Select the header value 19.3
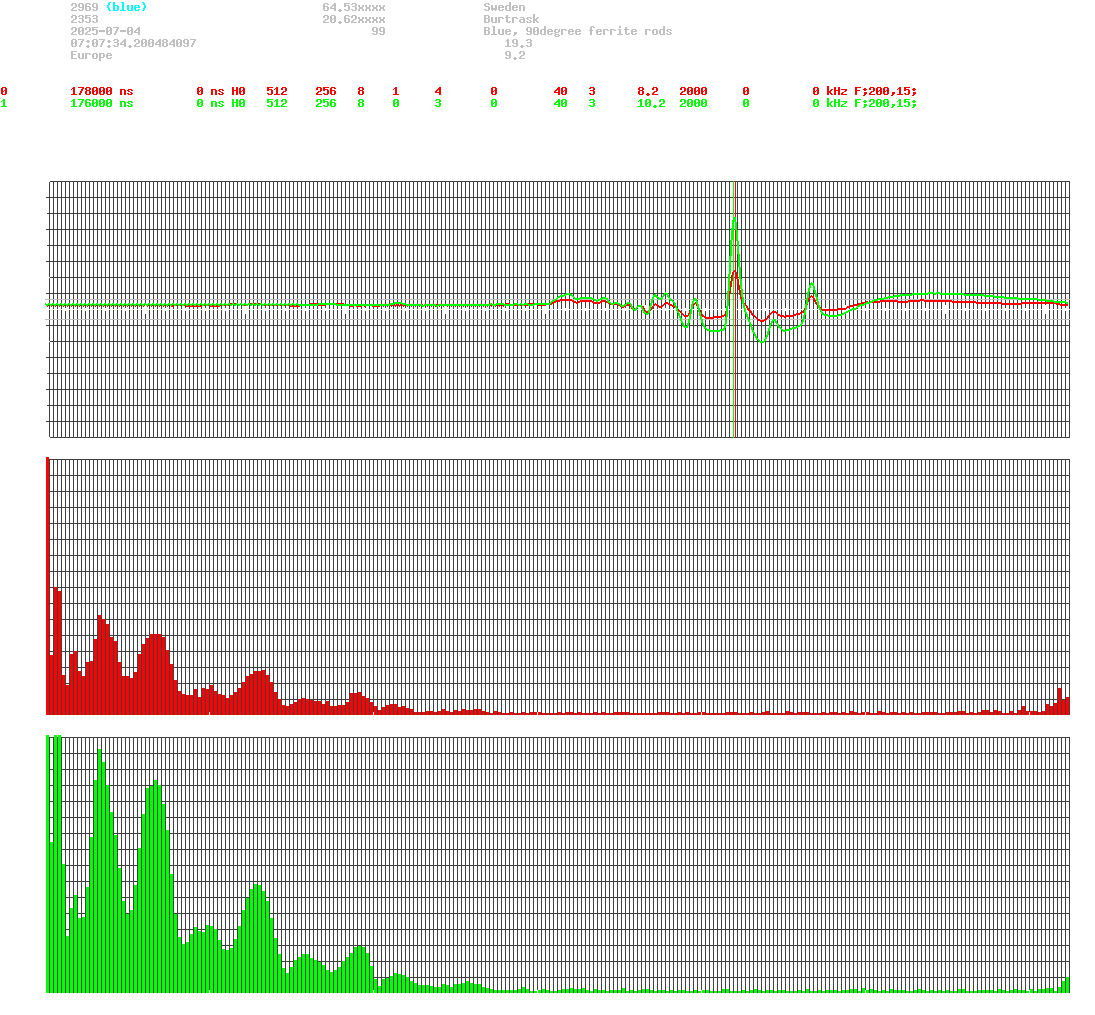Image resolution: width=1095 pixels, height=1015 pixels. (x=518, y=43)
